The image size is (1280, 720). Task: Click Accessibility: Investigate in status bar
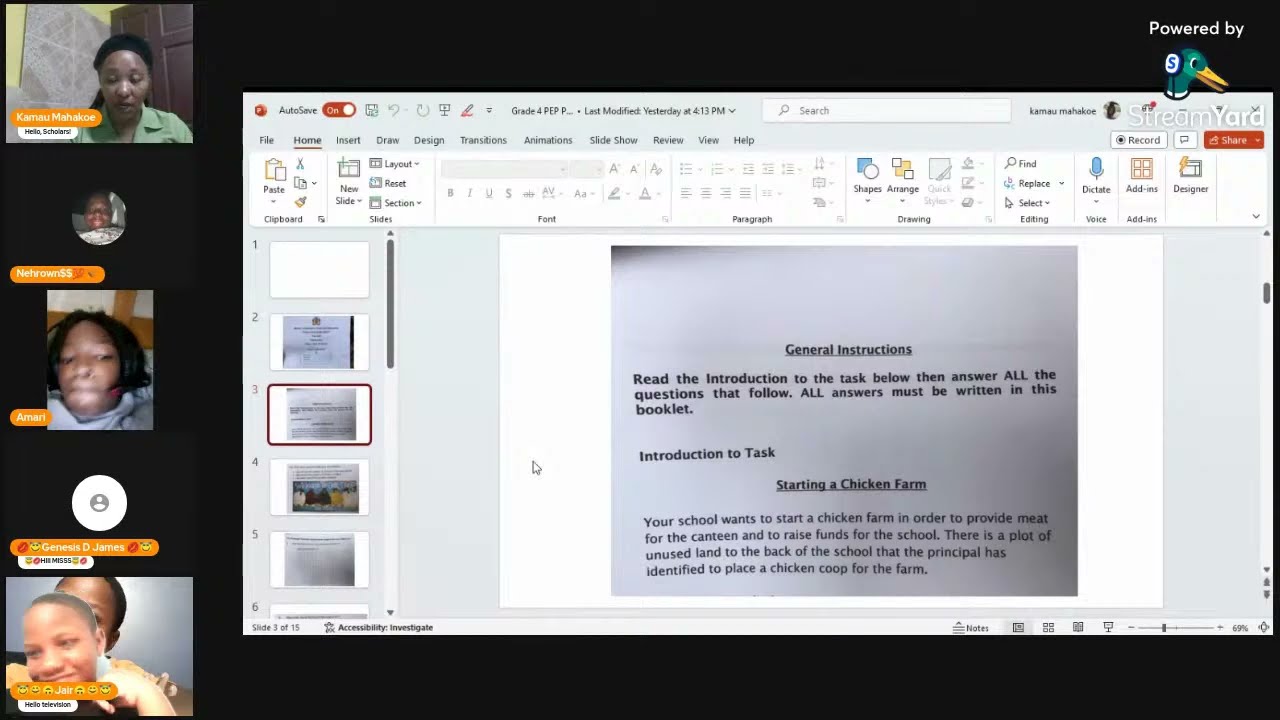click(x=379, y=627)
